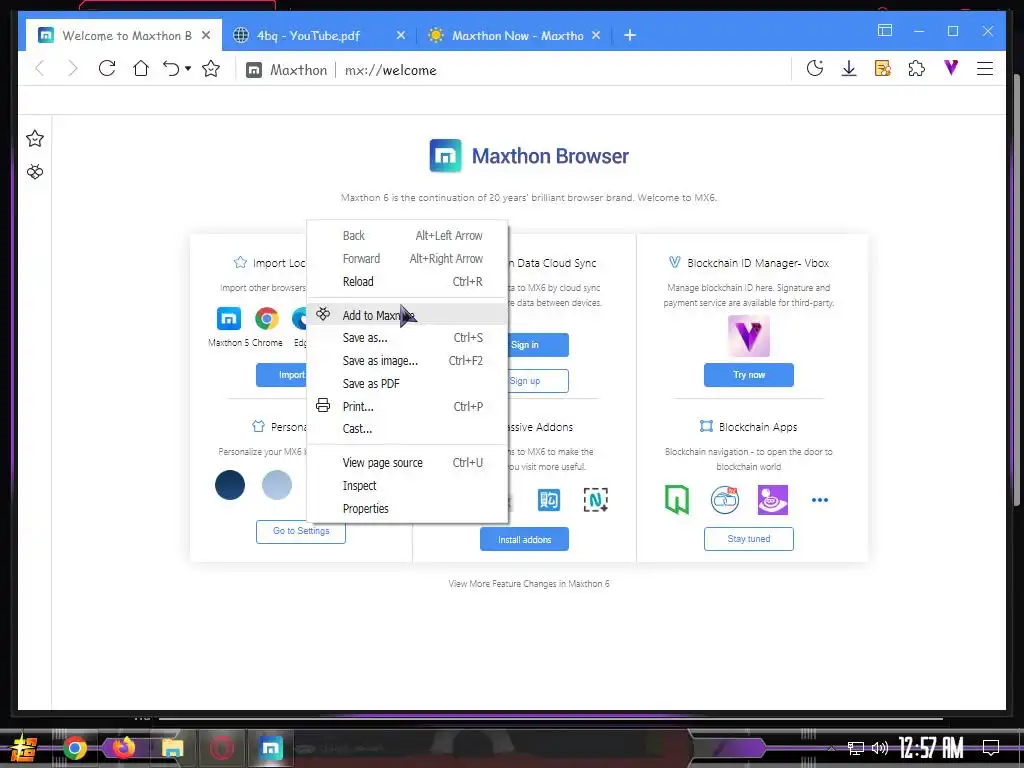Click the volume speaker tray icon

(880, 748)
